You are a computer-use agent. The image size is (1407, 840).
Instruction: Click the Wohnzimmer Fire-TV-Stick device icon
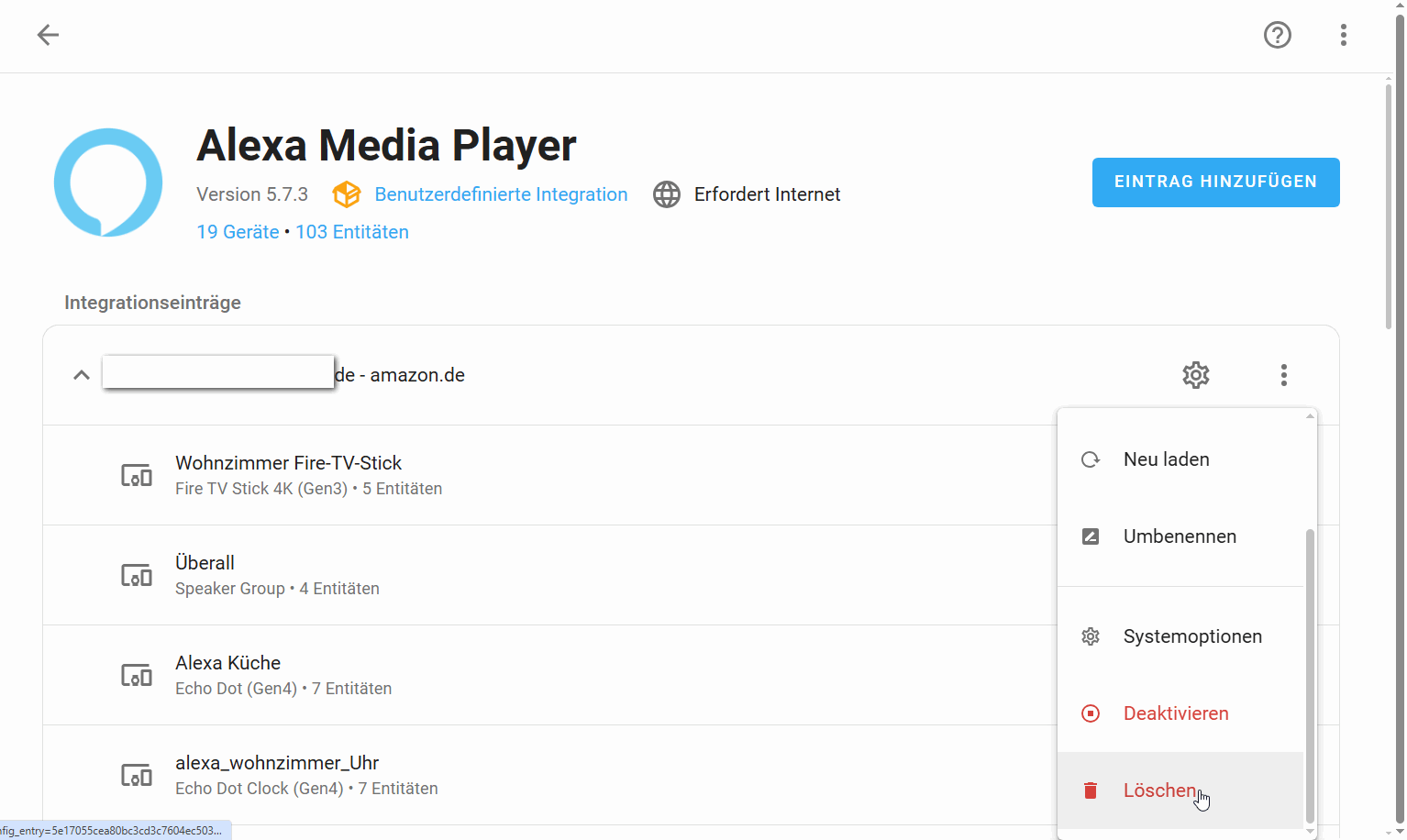[x=137, y=475]
